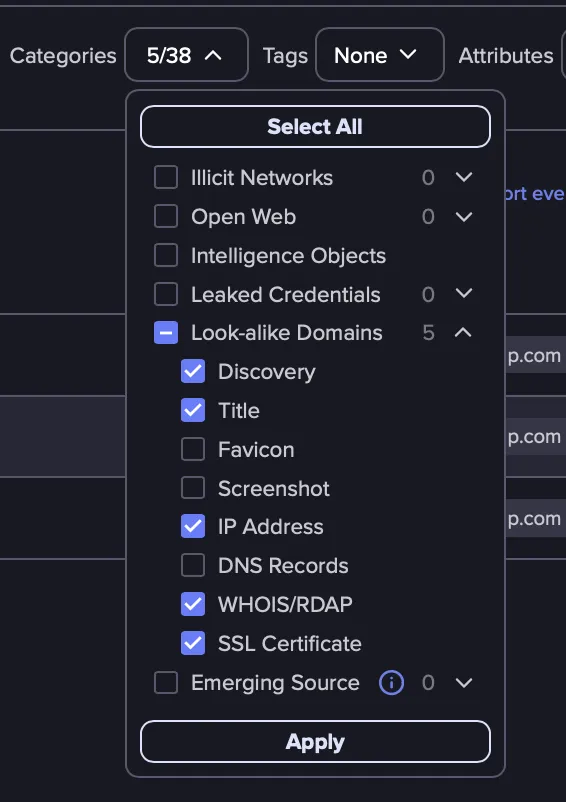Collapse the Look-alike Domains group
The width and height of the screenshot is (566, 802).
(x=463, y=332)
